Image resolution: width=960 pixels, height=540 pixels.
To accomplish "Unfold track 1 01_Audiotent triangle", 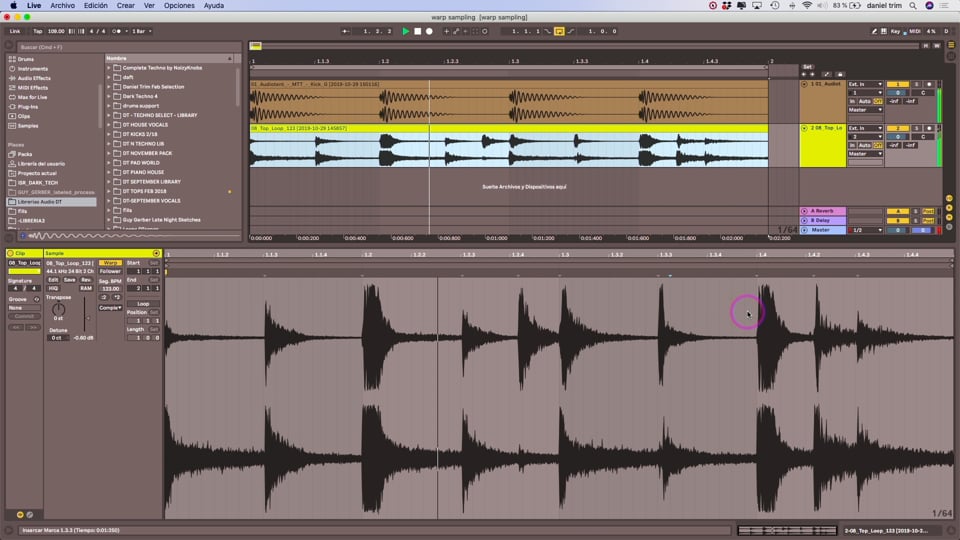I will tap(804, 84).
